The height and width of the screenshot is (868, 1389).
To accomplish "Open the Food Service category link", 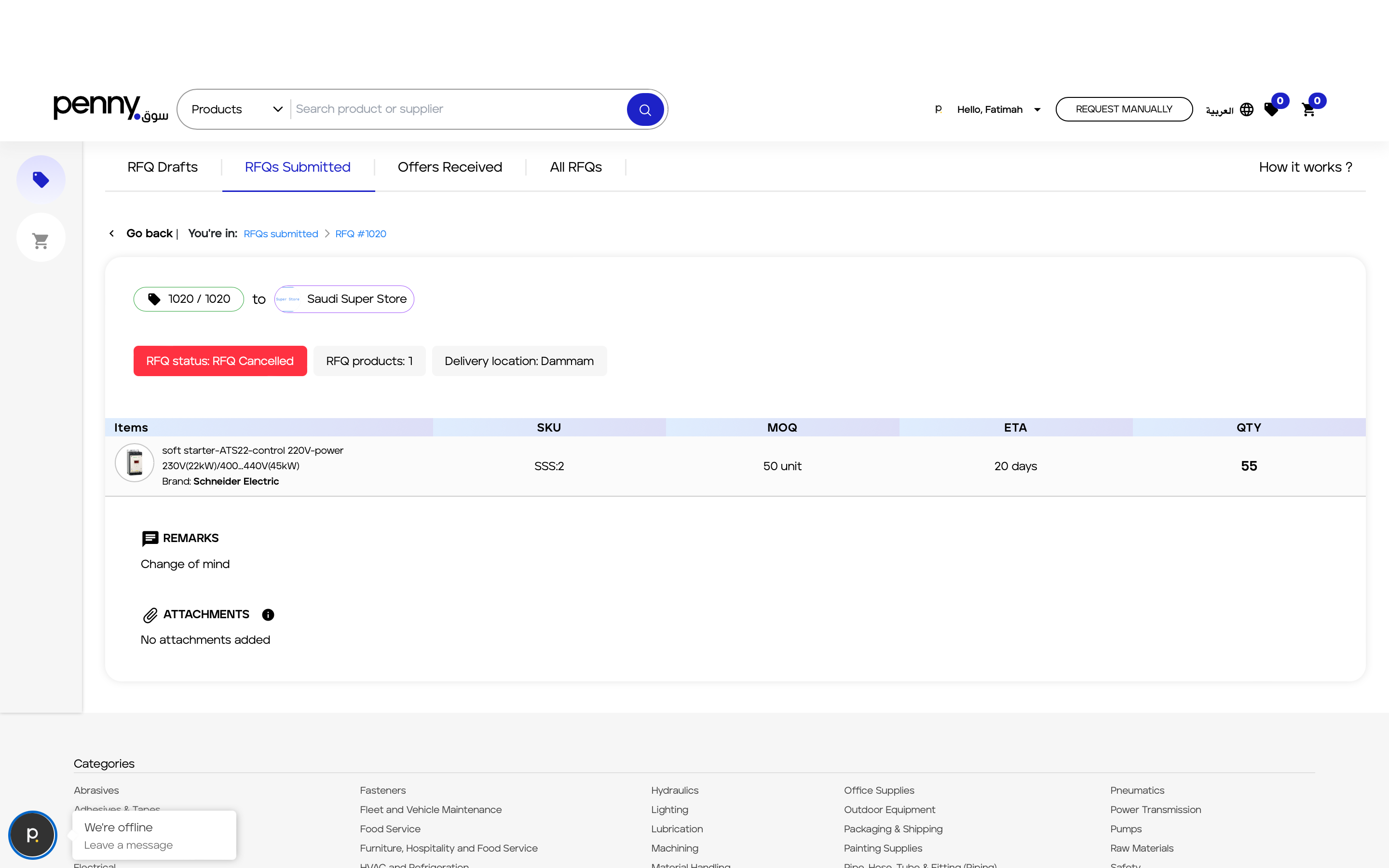I will (x=390, y=829).
